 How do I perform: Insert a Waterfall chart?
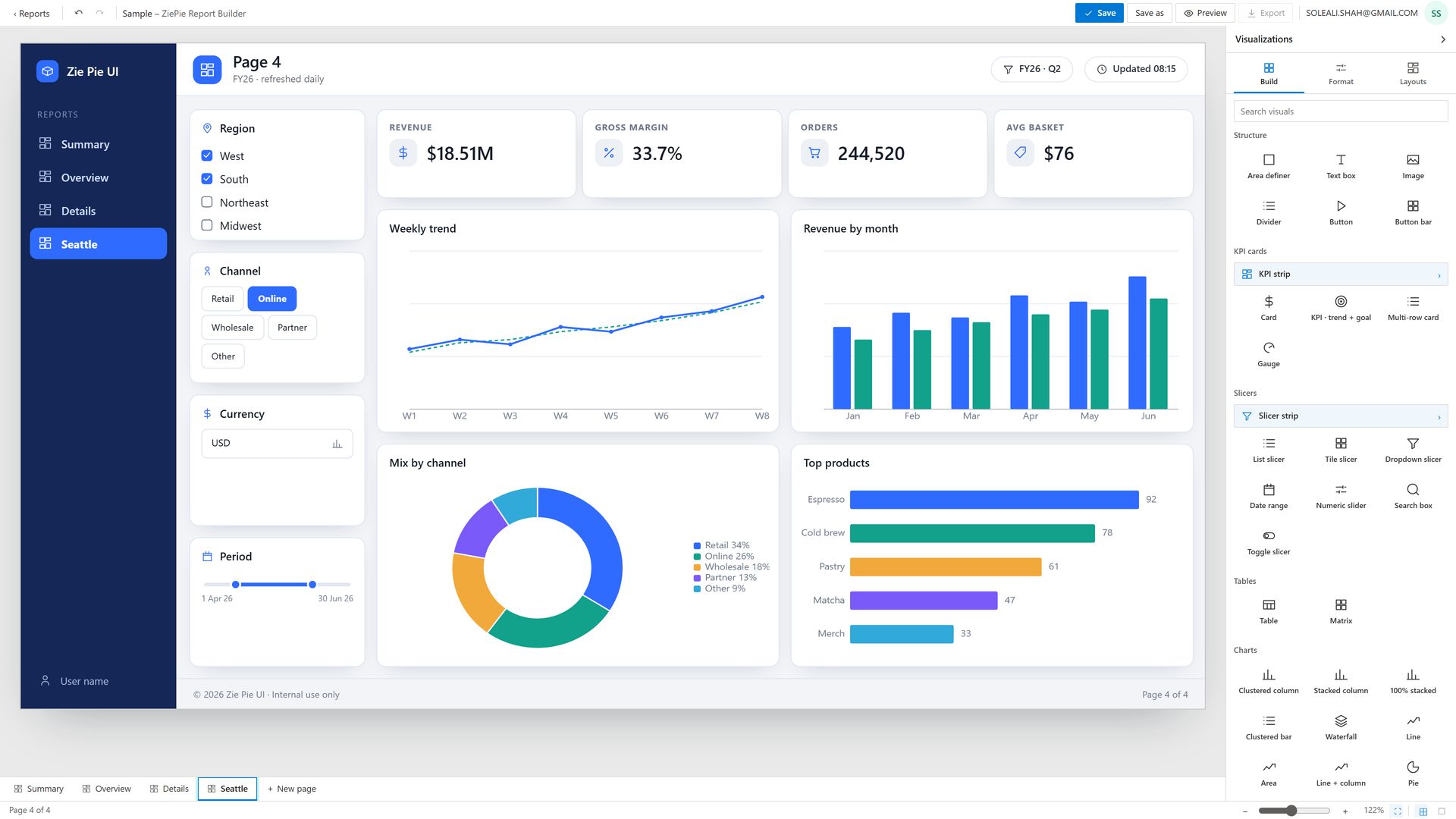point(1340,727)
